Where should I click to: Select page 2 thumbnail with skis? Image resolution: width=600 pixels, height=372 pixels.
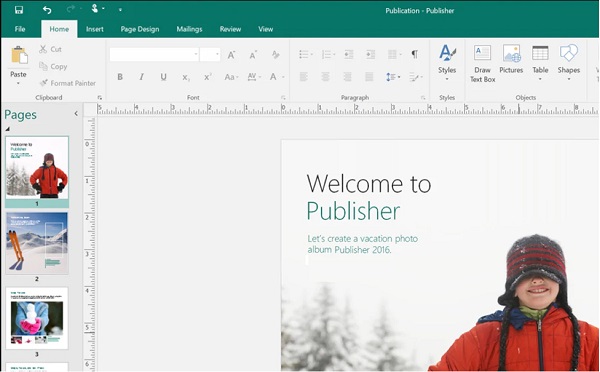pyautogui.click(x=37, y=243)
